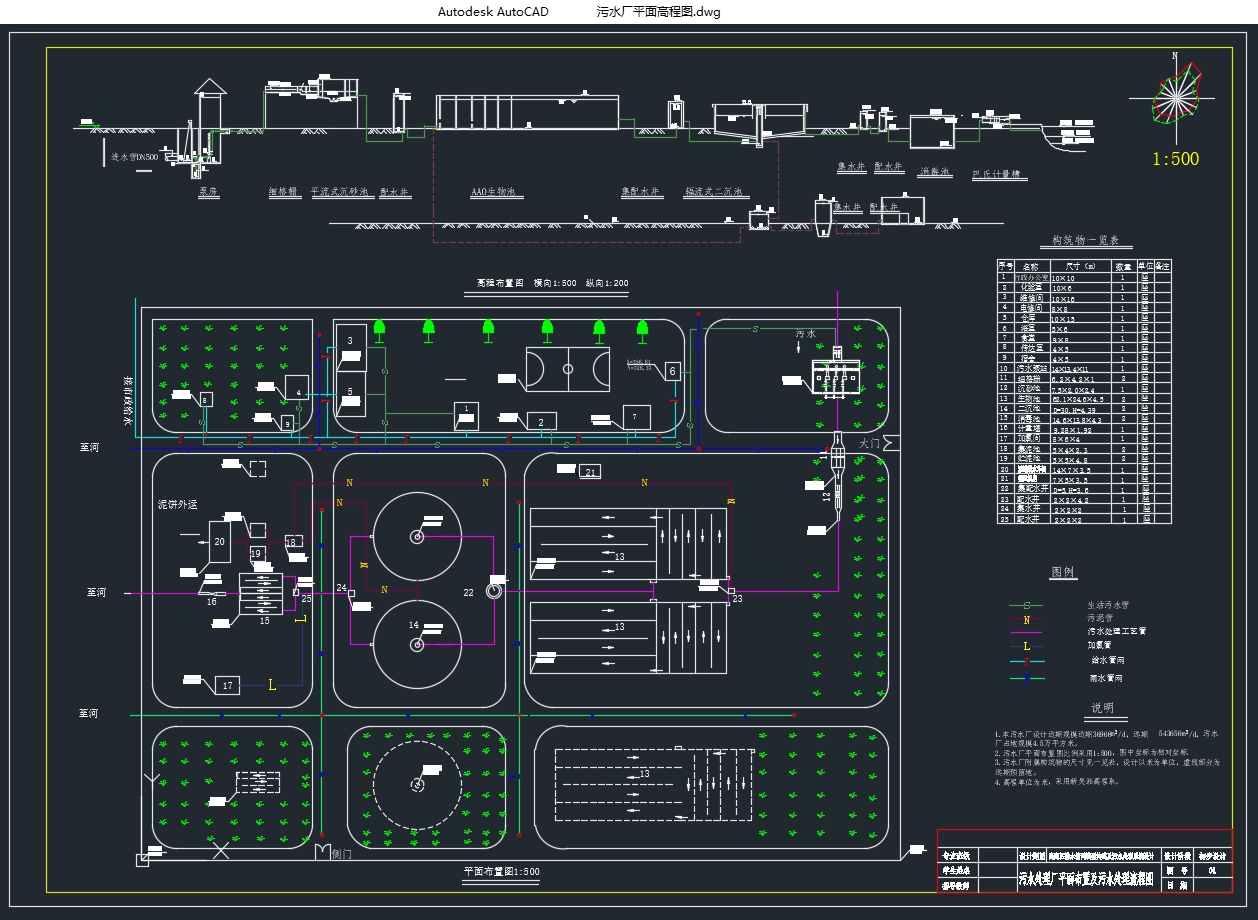Screen dimensions: 1258x920
Task: Select the structure box numbered 17
Action: click(227, 685)
